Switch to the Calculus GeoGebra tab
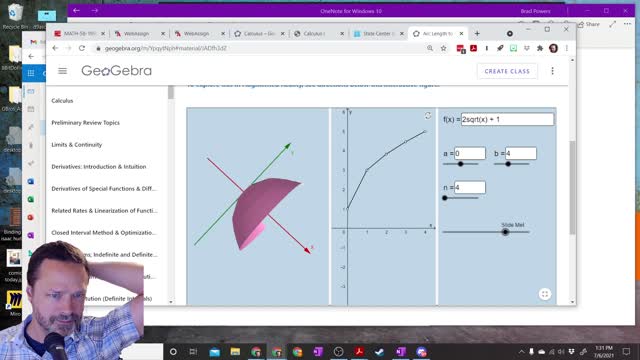Viewport: 640px width, 360px height. pos(258,33)
